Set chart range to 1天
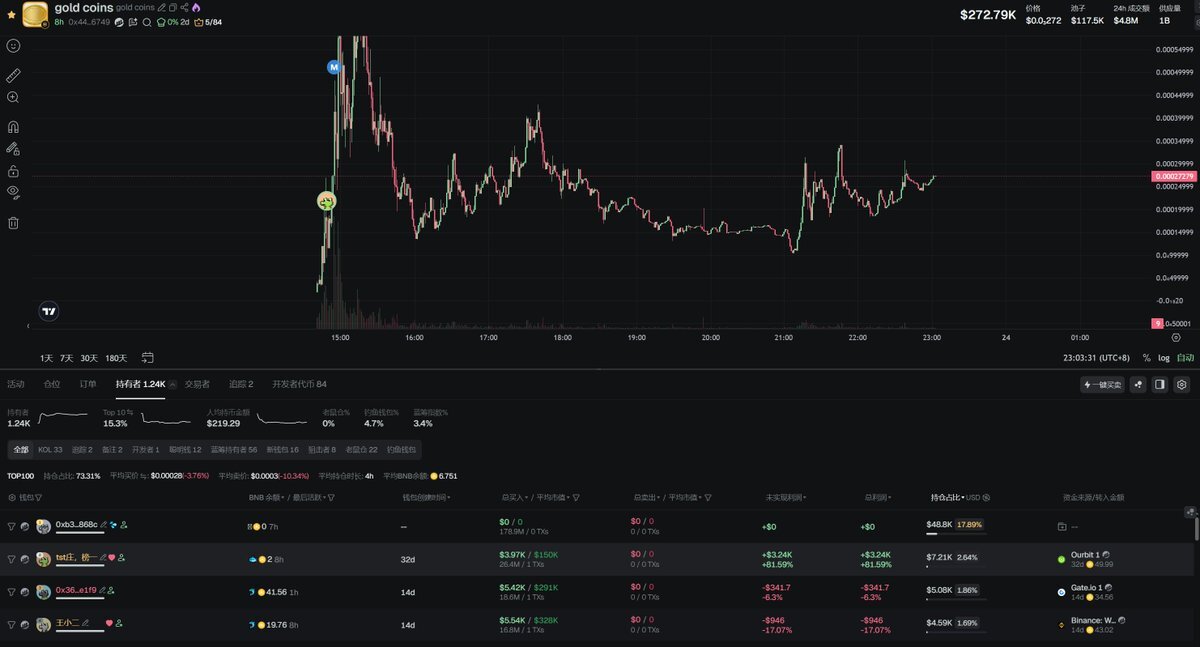The width and height of the screenshot is (1200, 647). click(x=47, y=358)
